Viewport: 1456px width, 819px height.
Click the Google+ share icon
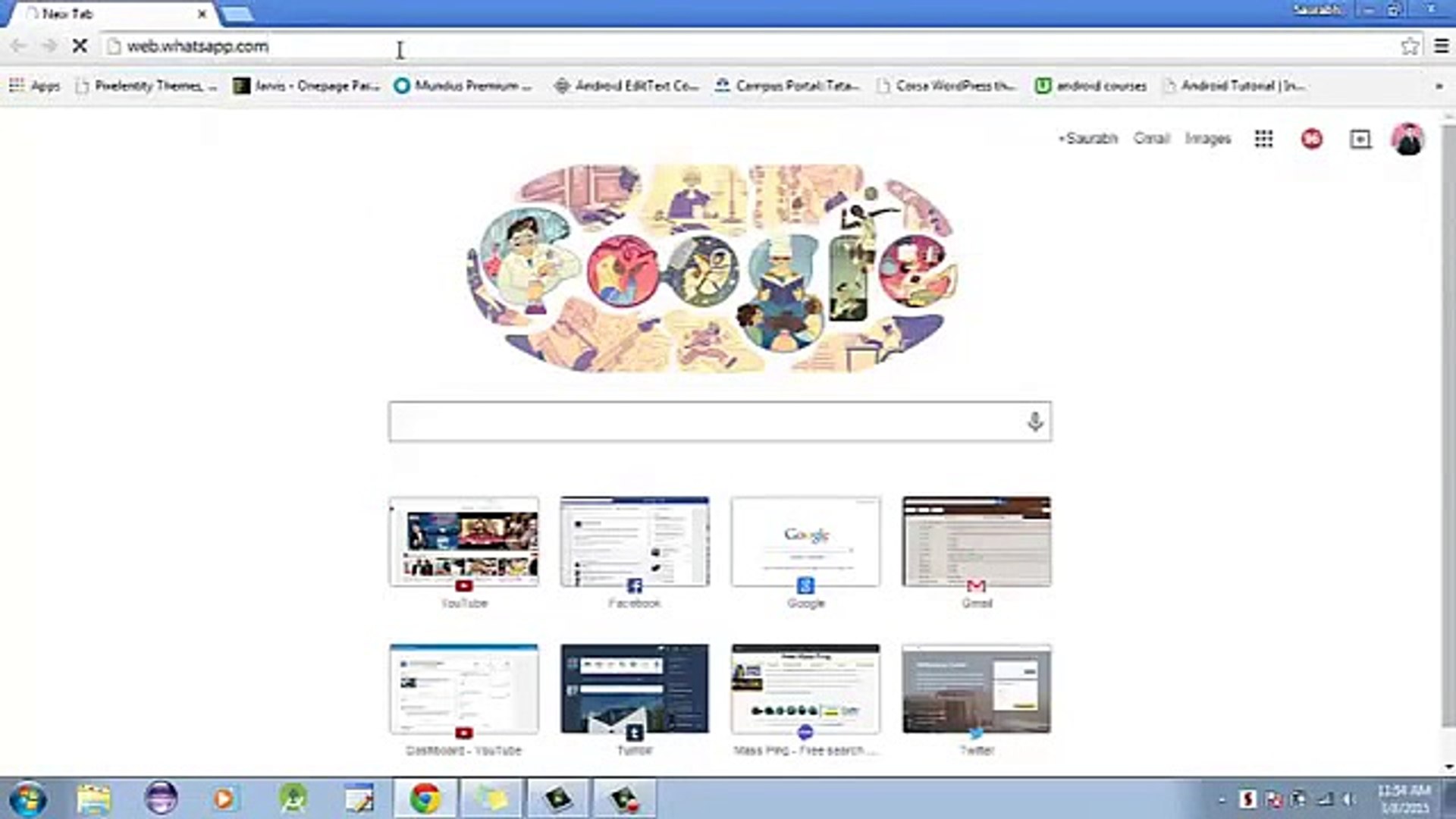(1360, 139)
